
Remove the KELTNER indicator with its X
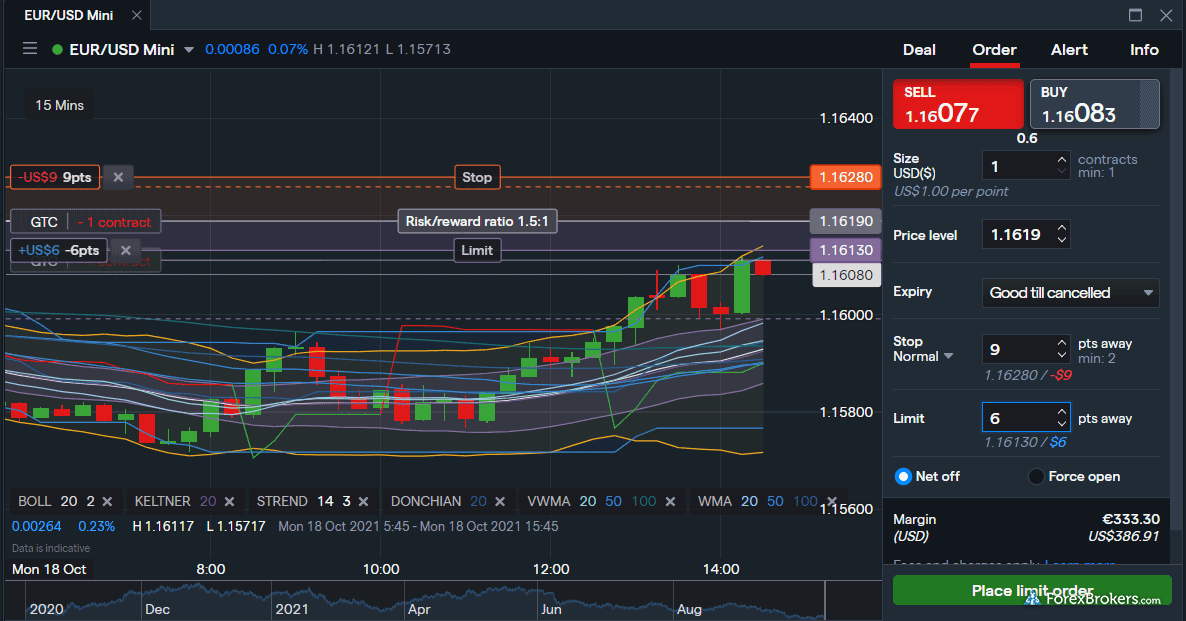[229, 501]
